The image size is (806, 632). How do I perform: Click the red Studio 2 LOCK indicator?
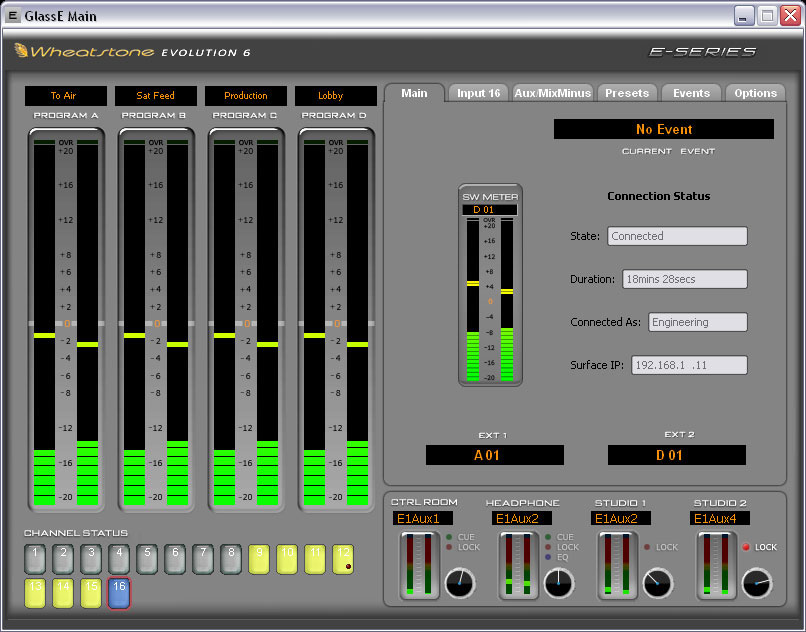click(746, 547)
